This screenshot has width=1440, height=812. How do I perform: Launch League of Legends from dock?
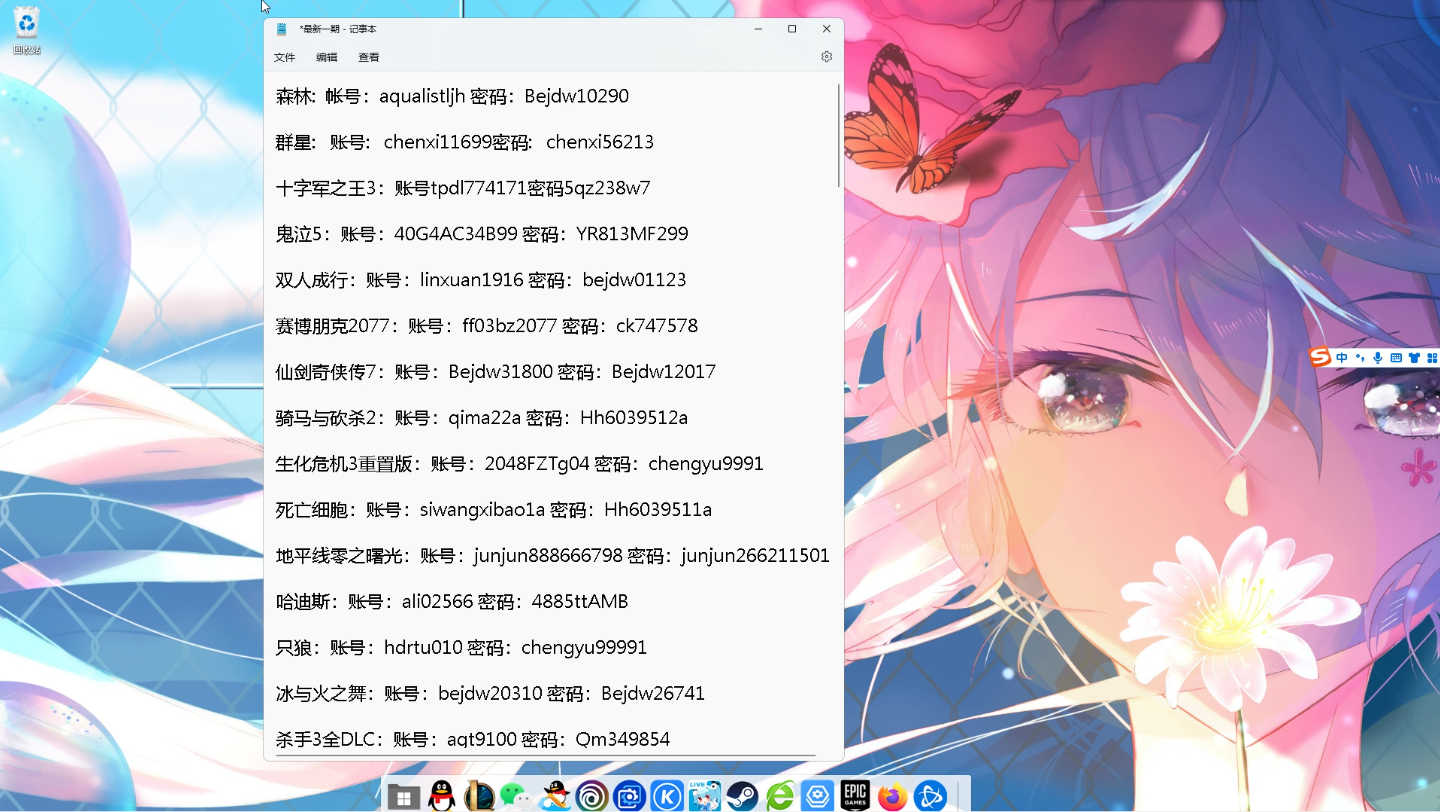point(479,796)
